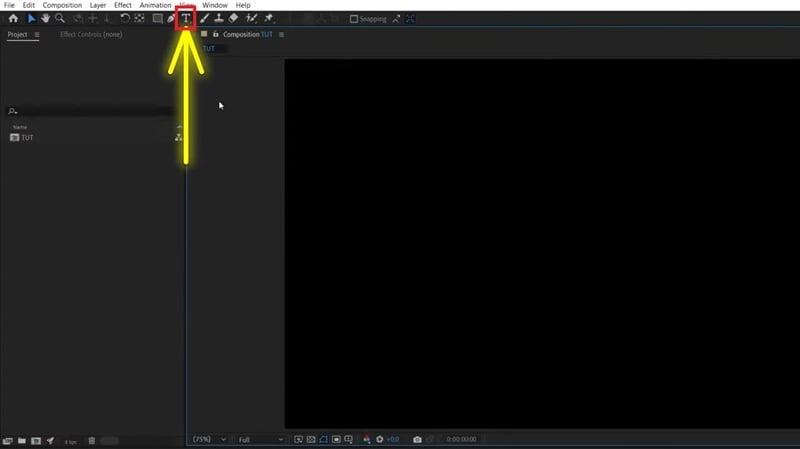Select the Selection arrow tool
Viewport: 800px width, 449px height.
pos(32,18)
